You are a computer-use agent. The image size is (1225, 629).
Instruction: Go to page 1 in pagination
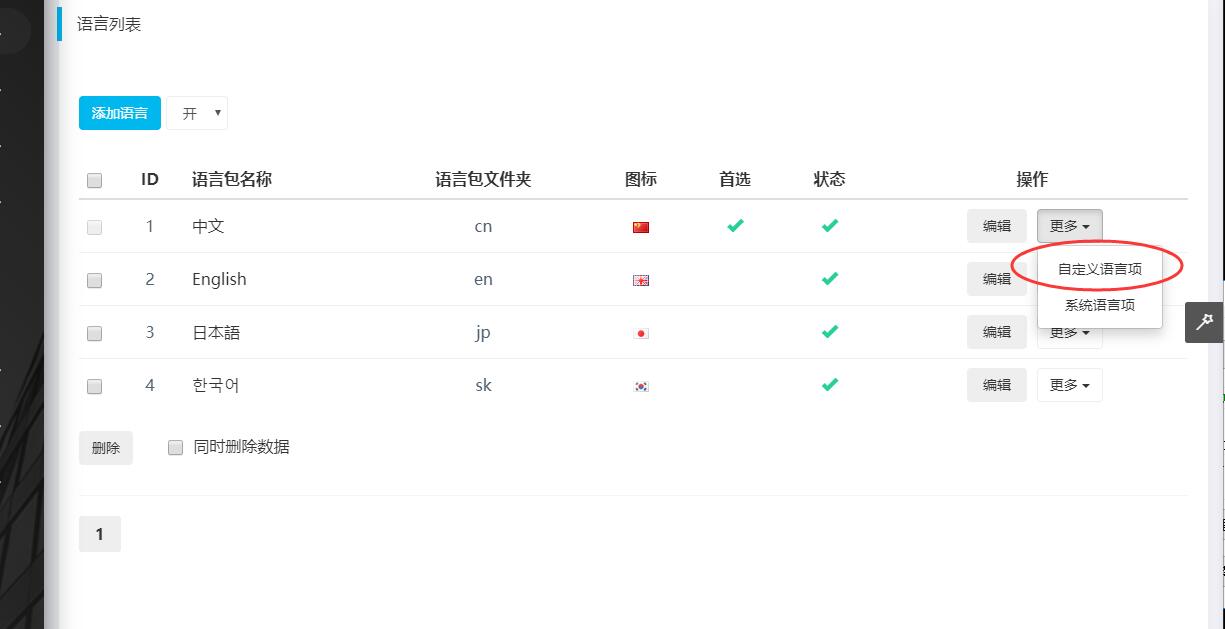tap(100, 534)
